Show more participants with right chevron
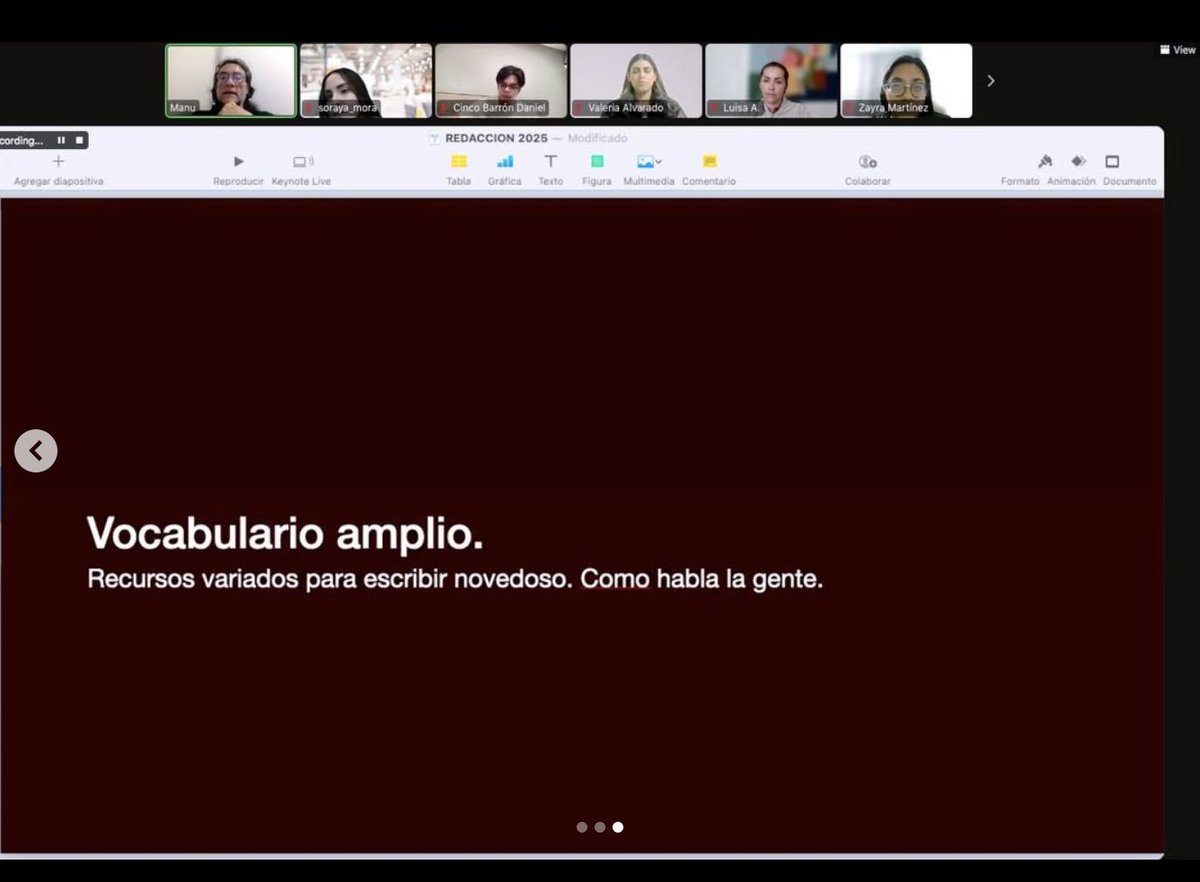 [991, 80]
